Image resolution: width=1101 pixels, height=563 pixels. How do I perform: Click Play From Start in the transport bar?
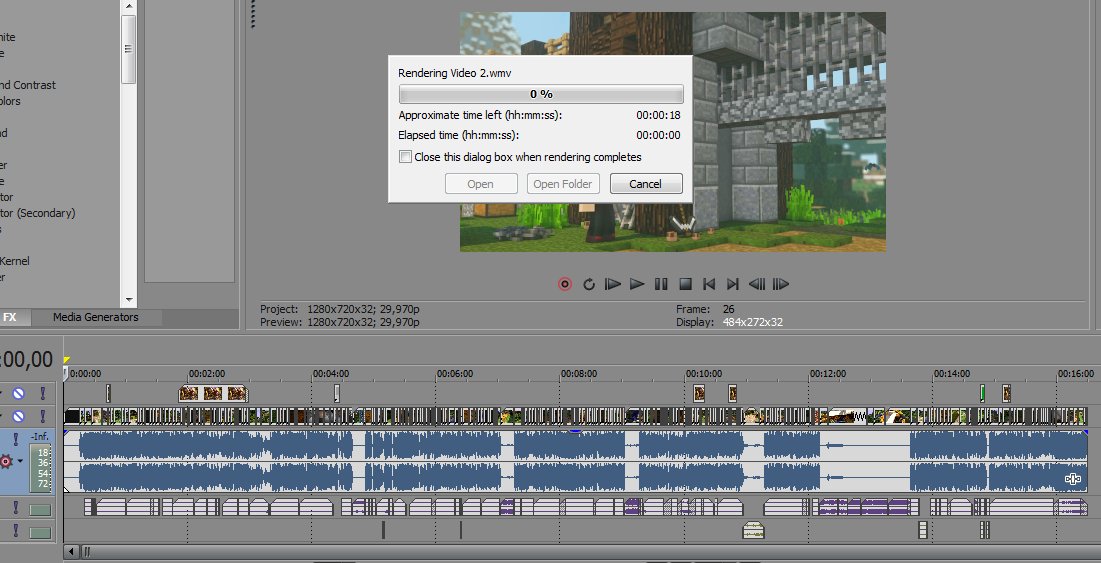click(613, 284)
